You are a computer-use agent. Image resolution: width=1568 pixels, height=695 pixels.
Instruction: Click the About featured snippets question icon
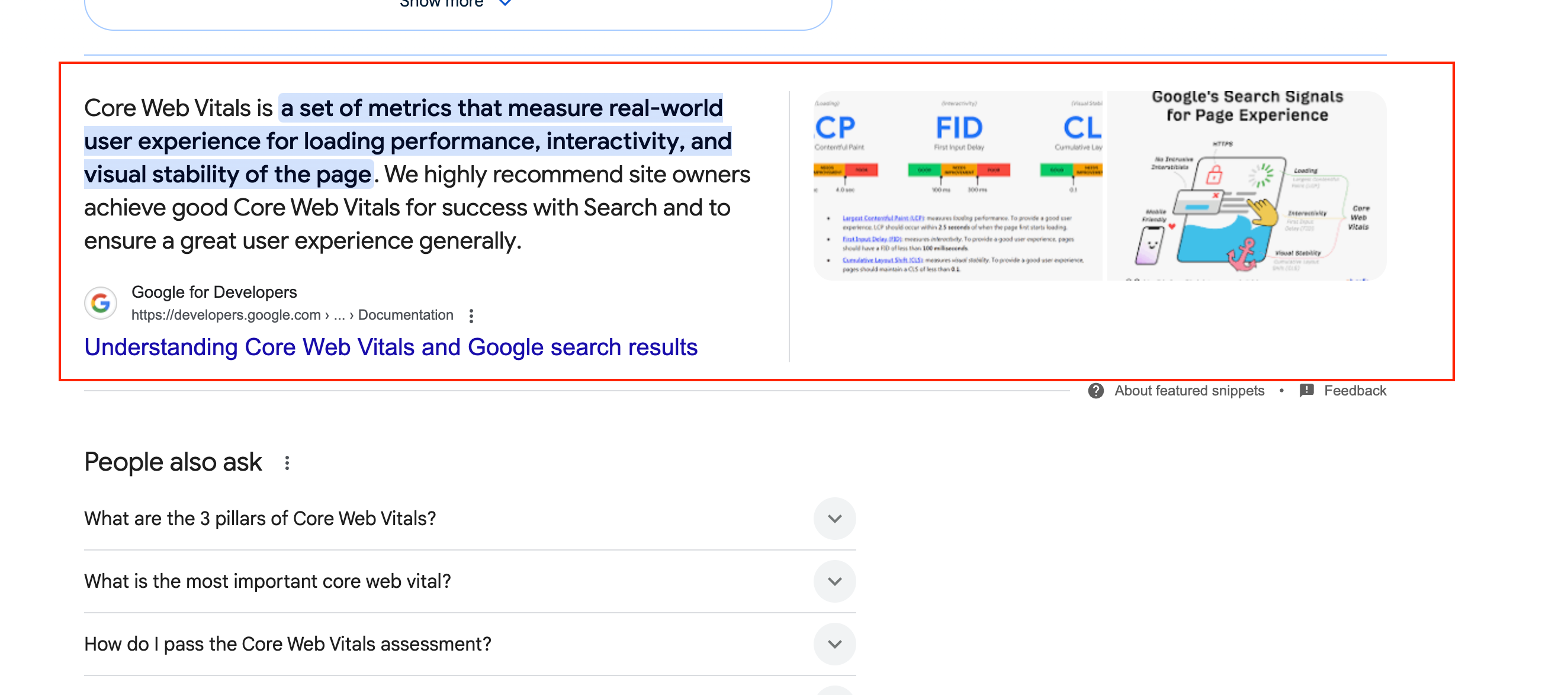(1095, 391)
